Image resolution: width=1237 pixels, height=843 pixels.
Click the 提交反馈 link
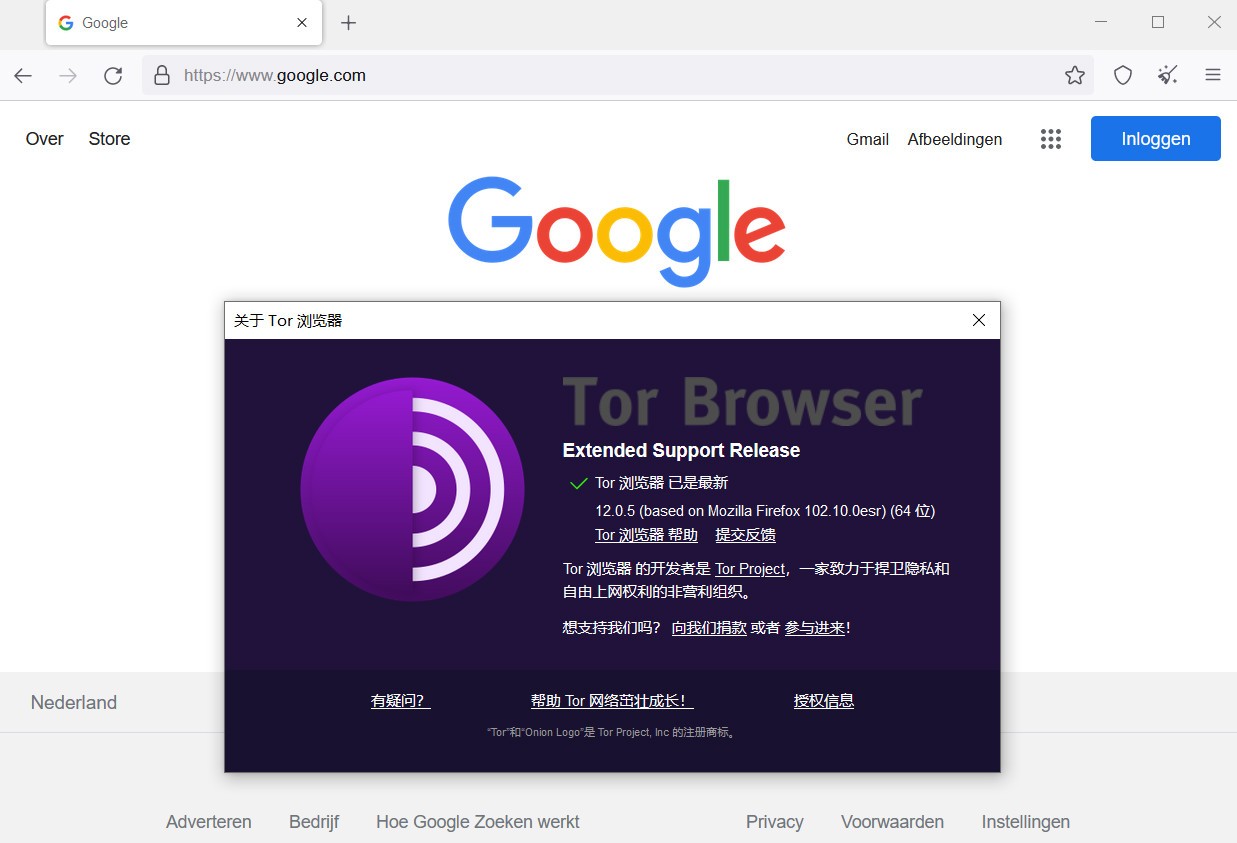746,535
